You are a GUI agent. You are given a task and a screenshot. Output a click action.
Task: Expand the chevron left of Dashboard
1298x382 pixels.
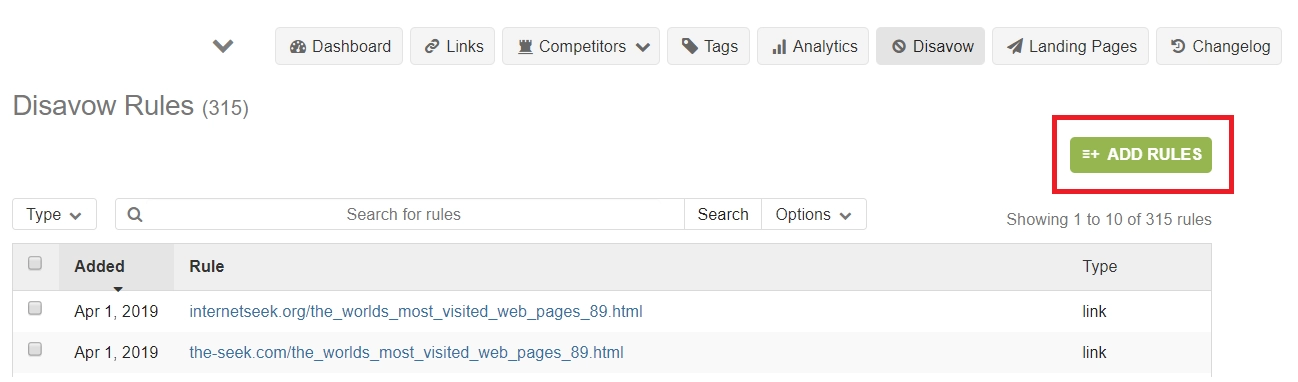coord(223,46)
